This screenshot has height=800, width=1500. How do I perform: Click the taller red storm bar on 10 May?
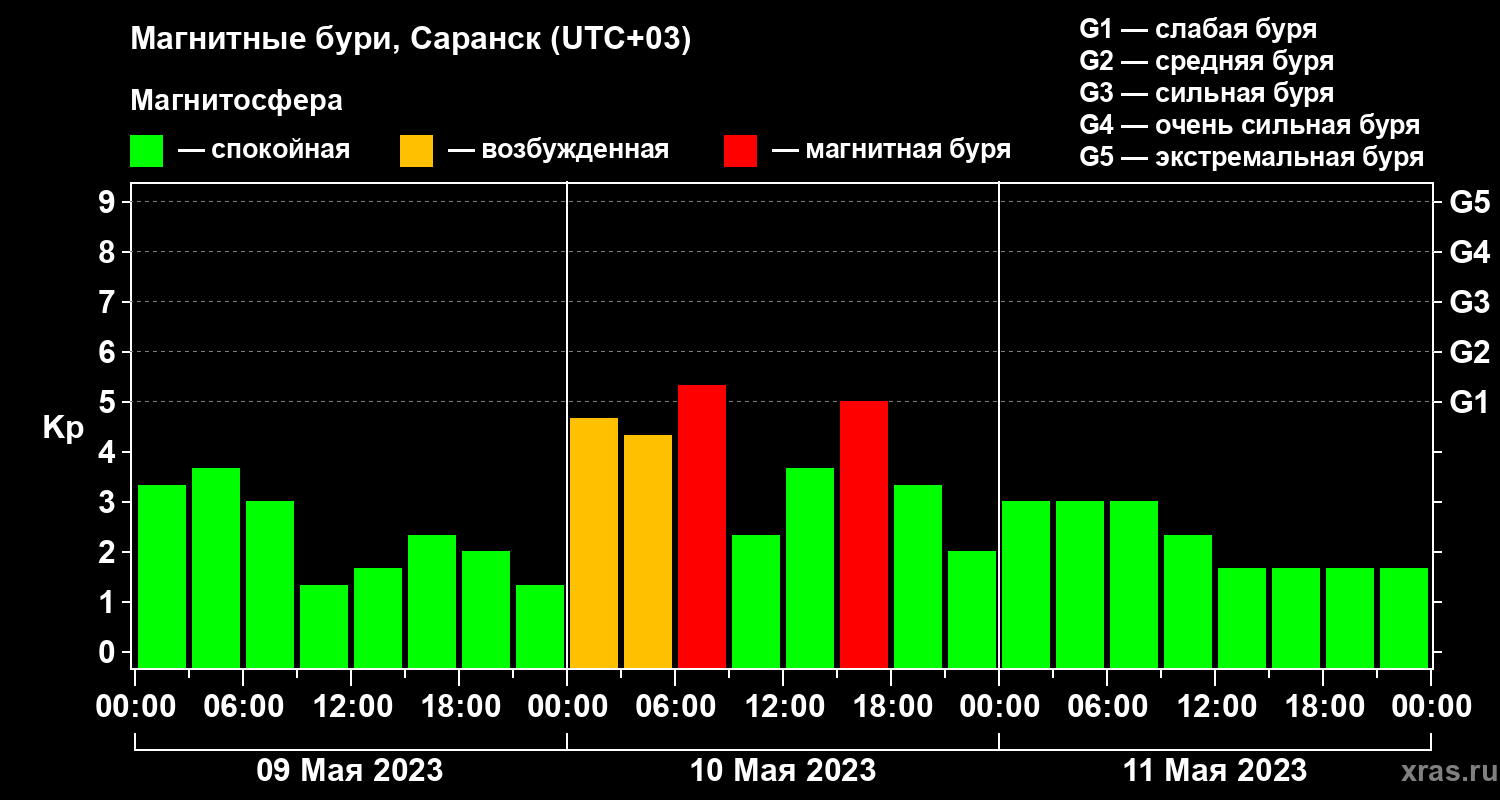click(x=702, y=526)
